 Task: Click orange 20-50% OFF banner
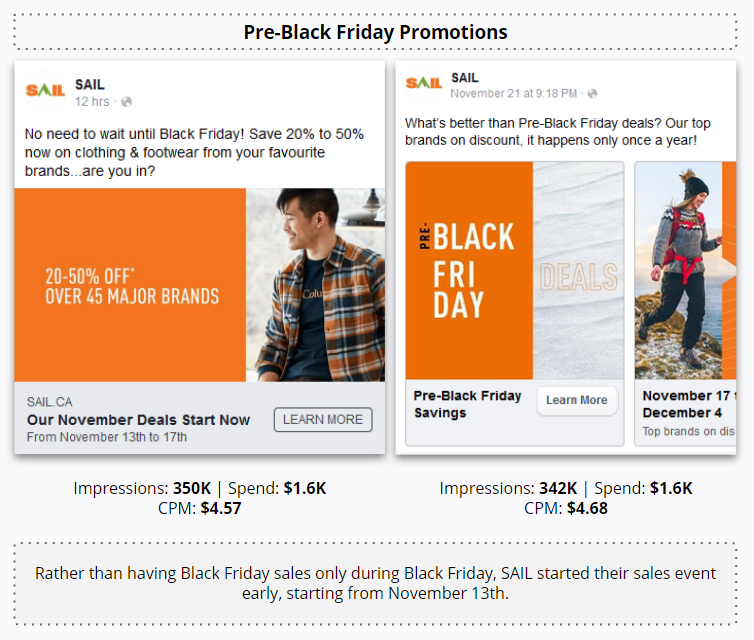[x=130, y=285]
